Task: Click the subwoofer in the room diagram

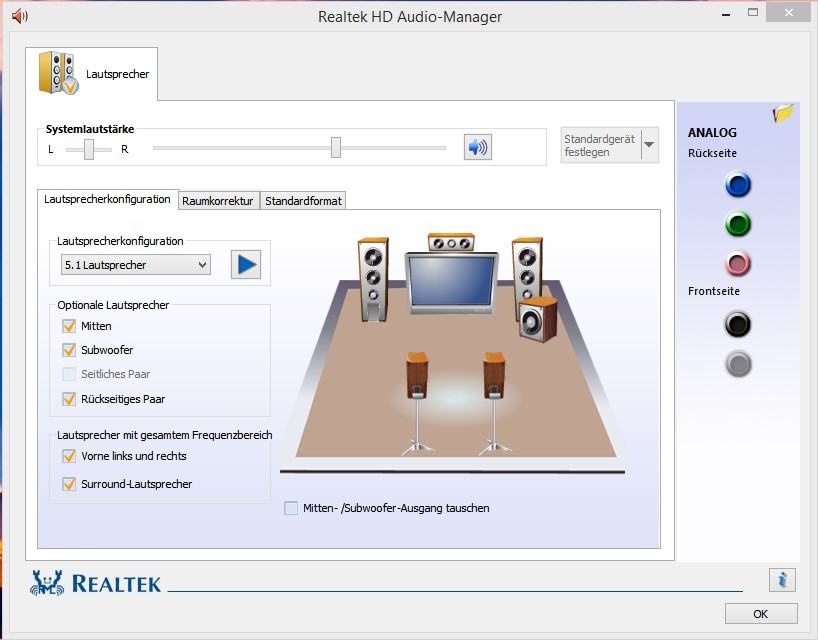Action: coord(538,320)
